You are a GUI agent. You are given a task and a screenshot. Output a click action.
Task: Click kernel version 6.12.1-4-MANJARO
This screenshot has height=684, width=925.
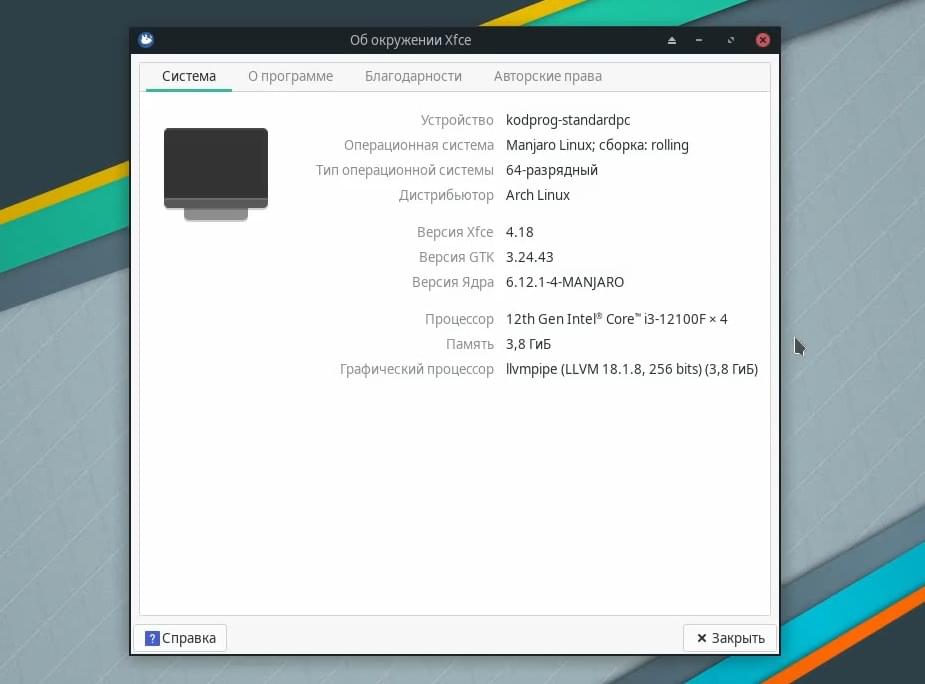tap(565, 282)
